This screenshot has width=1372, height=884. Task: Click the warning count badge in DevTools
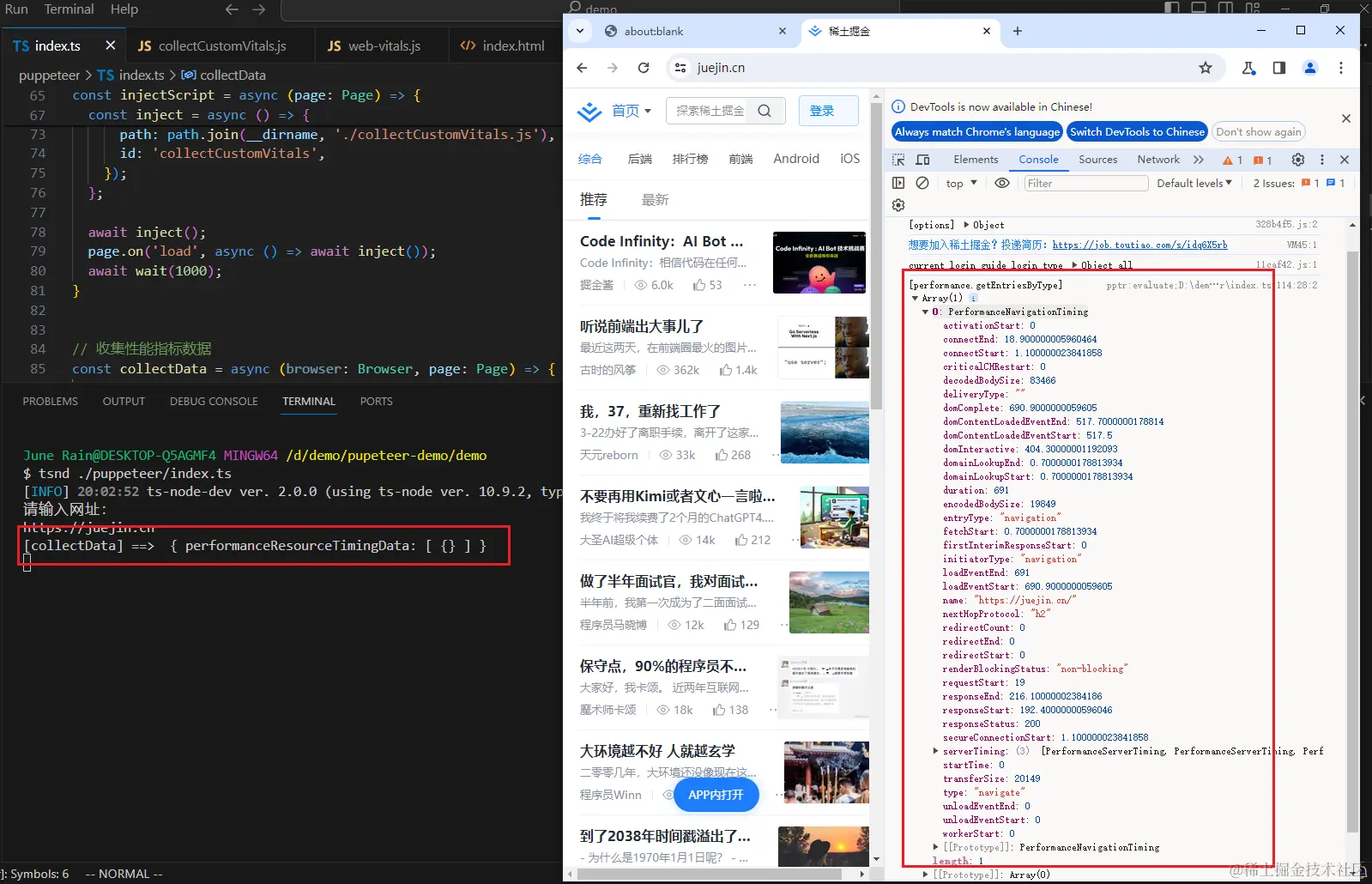(x=1232, y=160)
